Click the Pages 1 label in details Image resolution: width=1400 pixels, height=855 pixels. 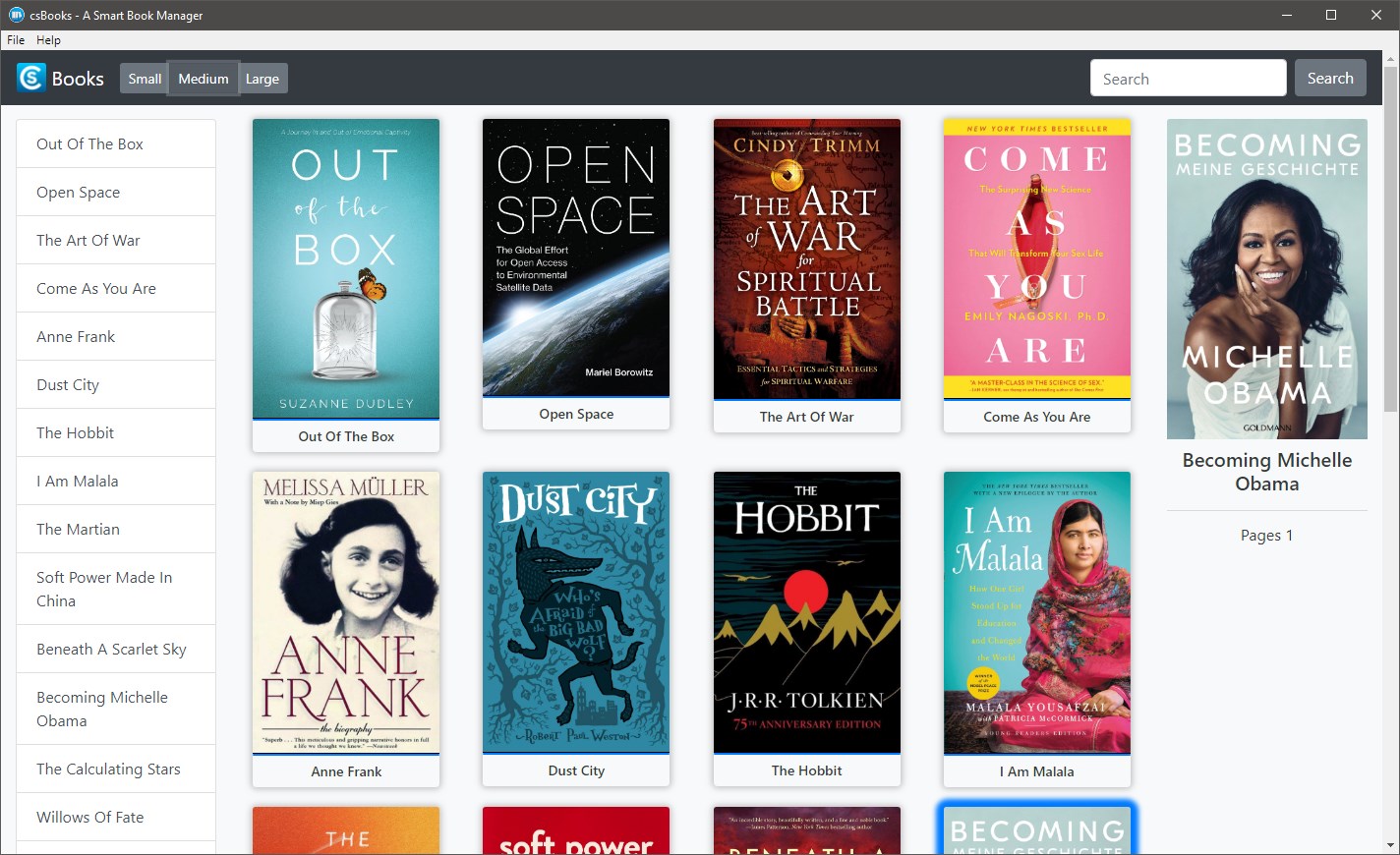click(1266, 536)
